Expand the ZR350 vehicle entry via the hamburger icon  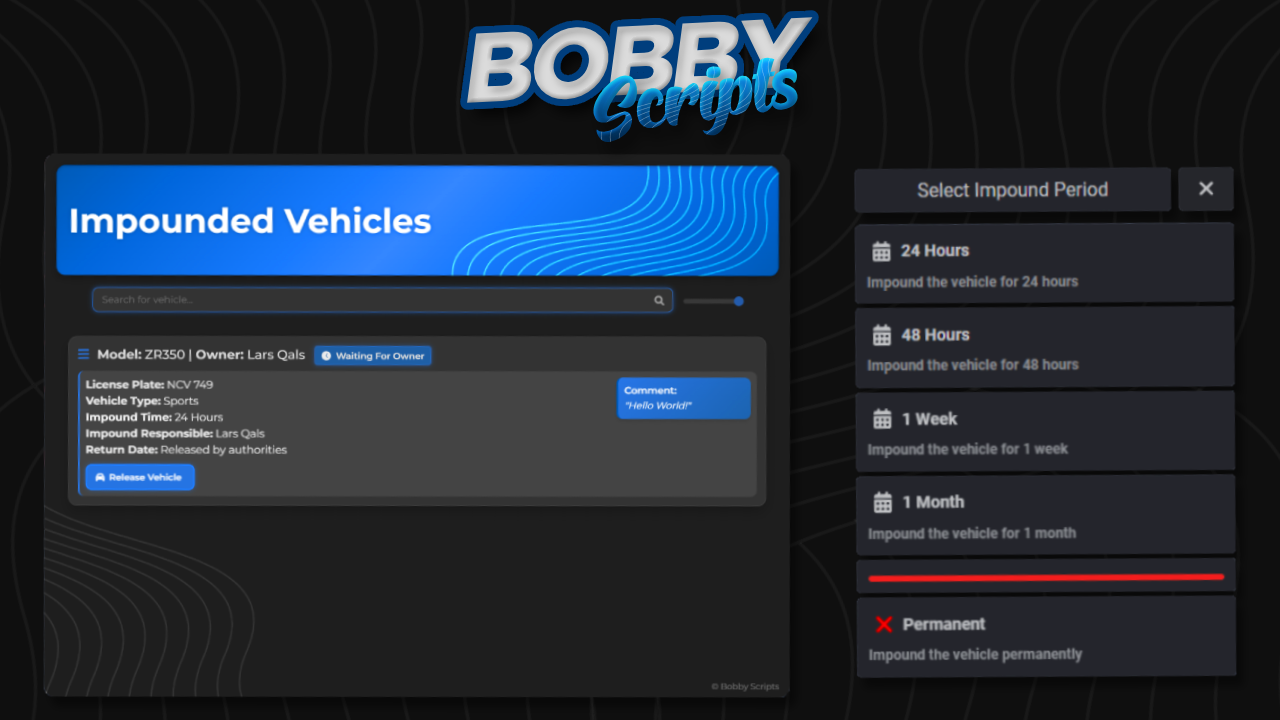pyautogui.click(x=83, y=353)
